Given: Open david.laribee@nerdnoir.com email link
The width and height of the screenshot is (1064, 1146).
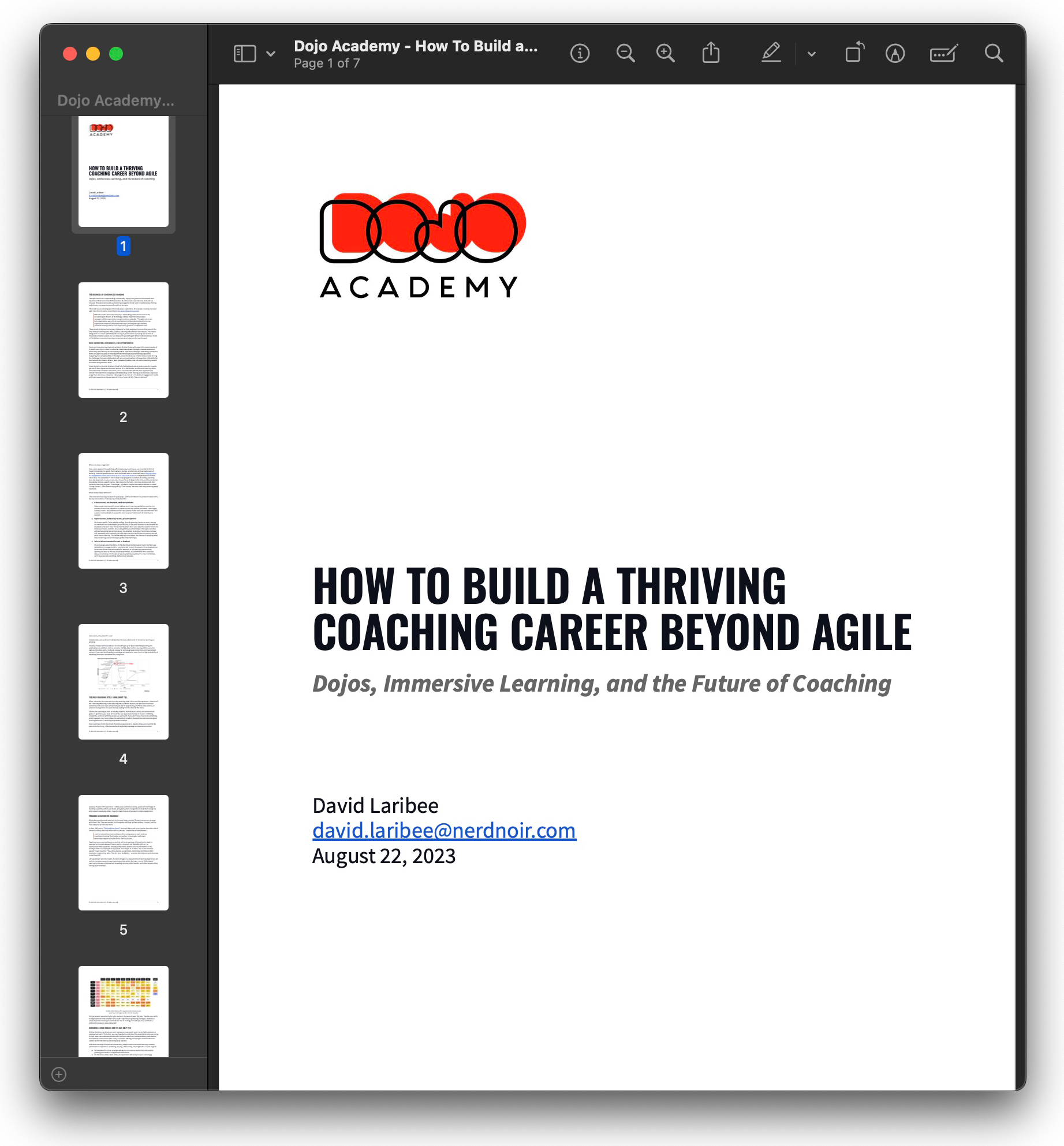Looking at the screenshot, I should 444,830.
